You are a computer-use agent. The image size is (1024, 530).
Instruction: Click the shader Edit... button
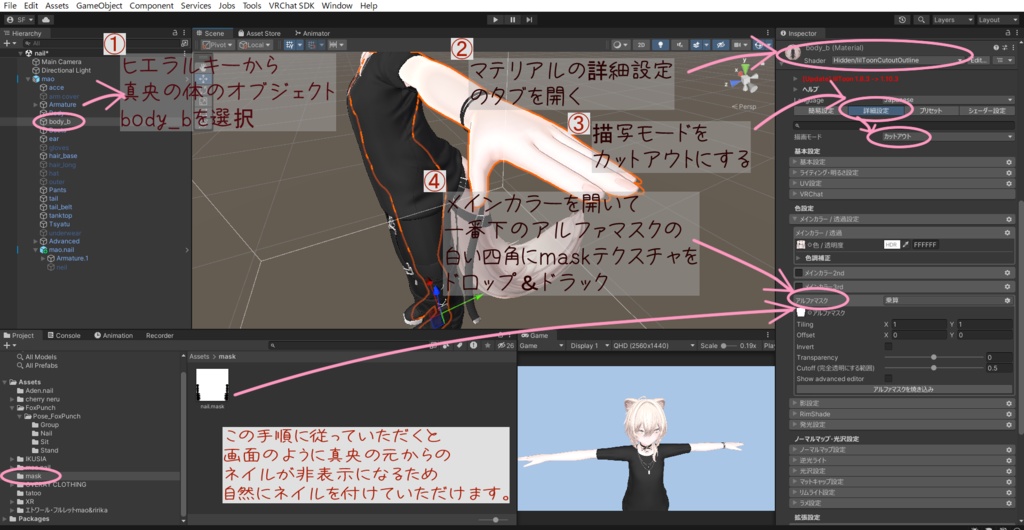[x=978, y=60]
